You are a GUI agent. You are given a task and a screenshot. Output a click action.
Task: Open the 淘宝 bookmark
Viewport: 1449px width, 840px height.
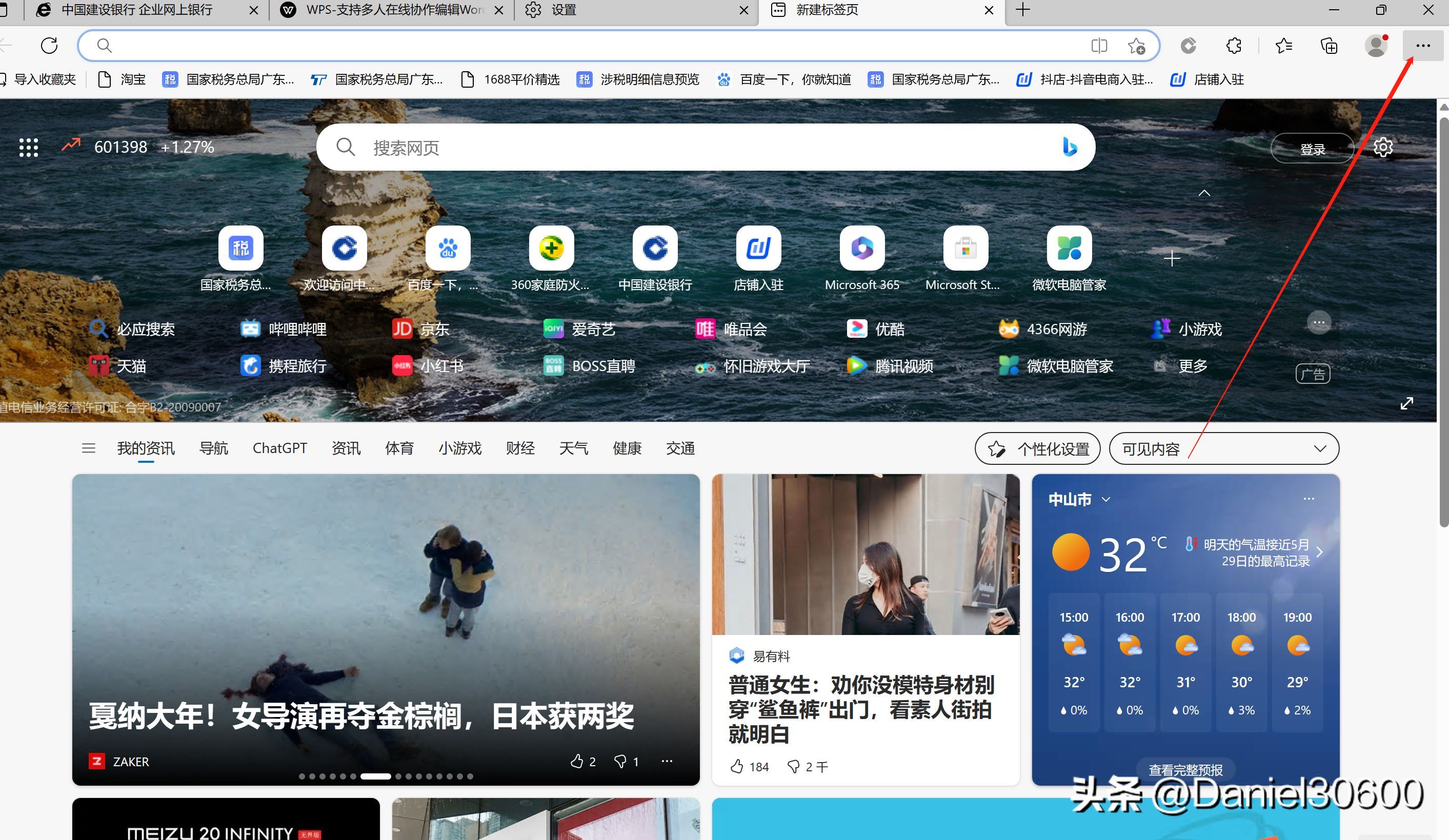point(122,79)
